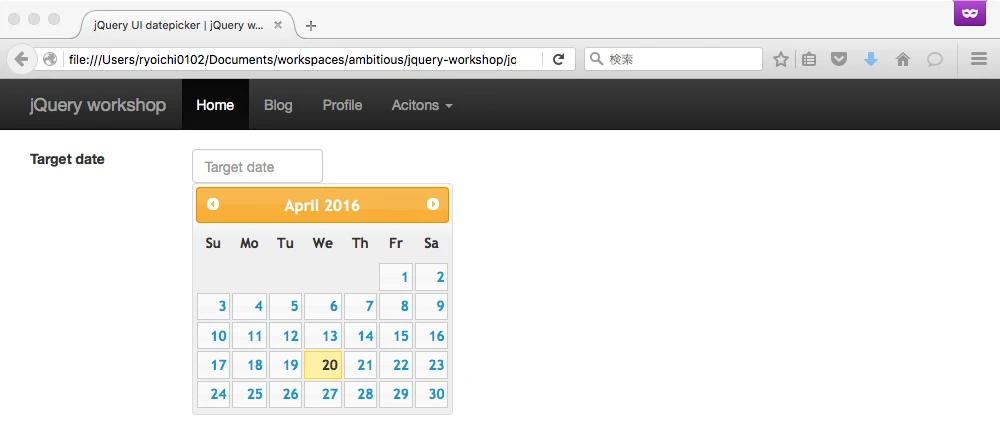Open a new browser tab
Viewport: 1000px width, 438px height.
[311, 25]
